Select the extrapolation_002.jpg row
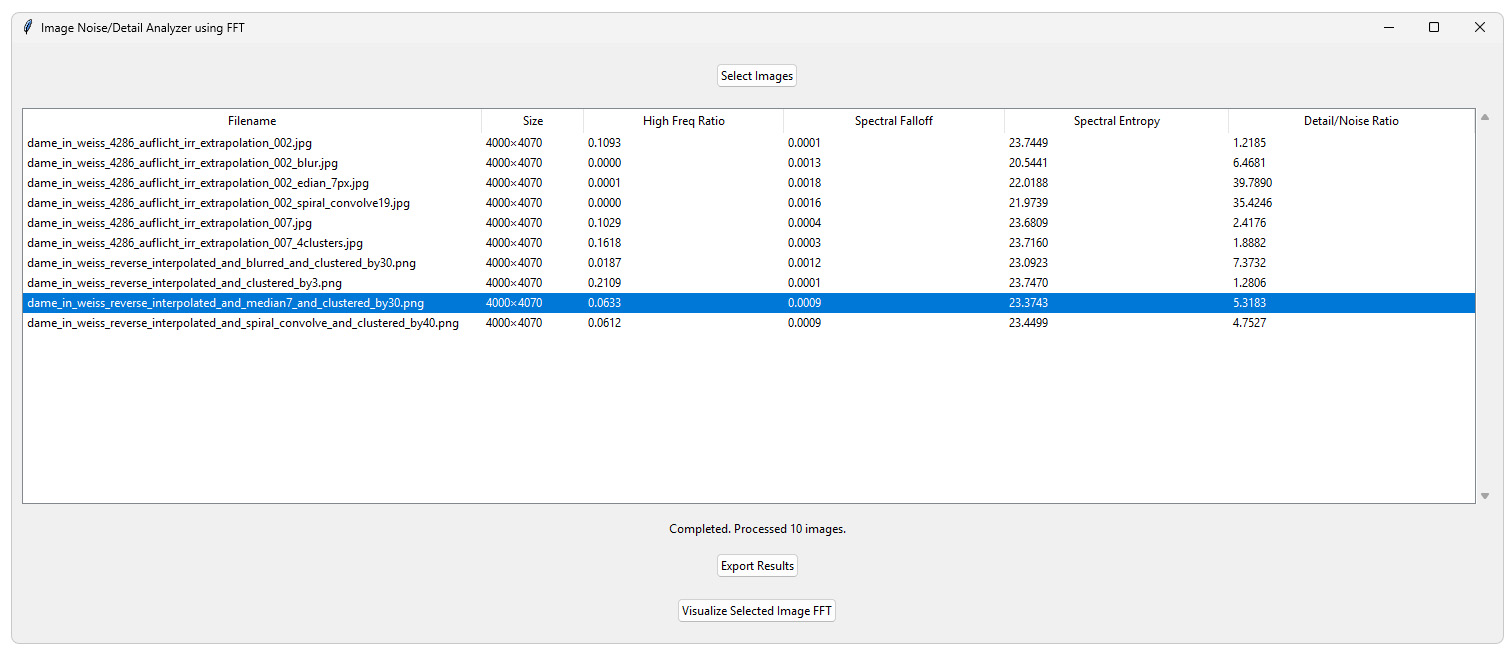Image resolution: width=1512 pixels, height=655 pixels. [x=170, y=143]
